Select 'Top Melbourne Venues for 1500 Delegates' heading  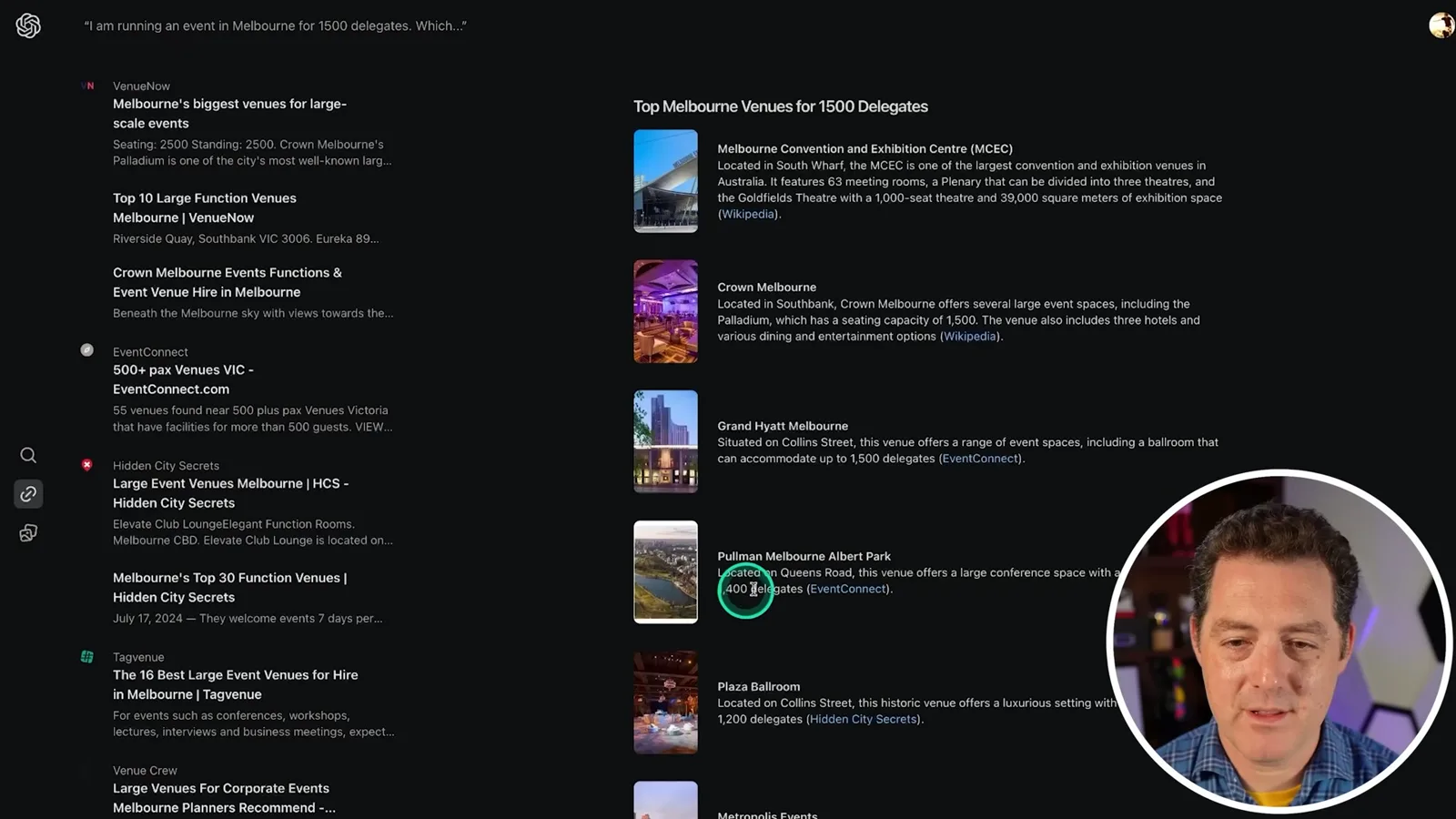(781, 106)
